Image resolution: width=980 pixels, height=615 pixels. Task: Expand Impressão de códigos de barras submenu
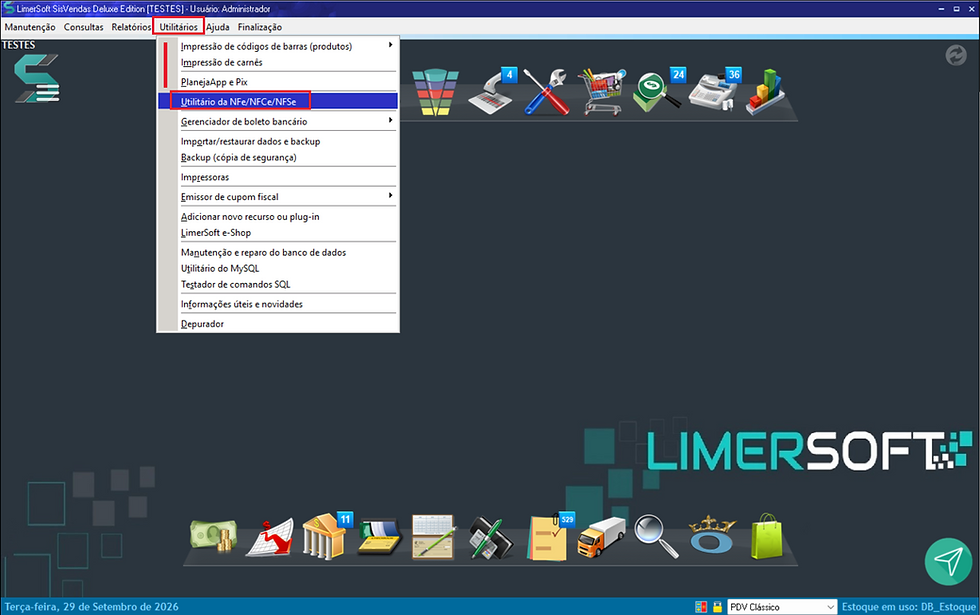click(279, 46)
